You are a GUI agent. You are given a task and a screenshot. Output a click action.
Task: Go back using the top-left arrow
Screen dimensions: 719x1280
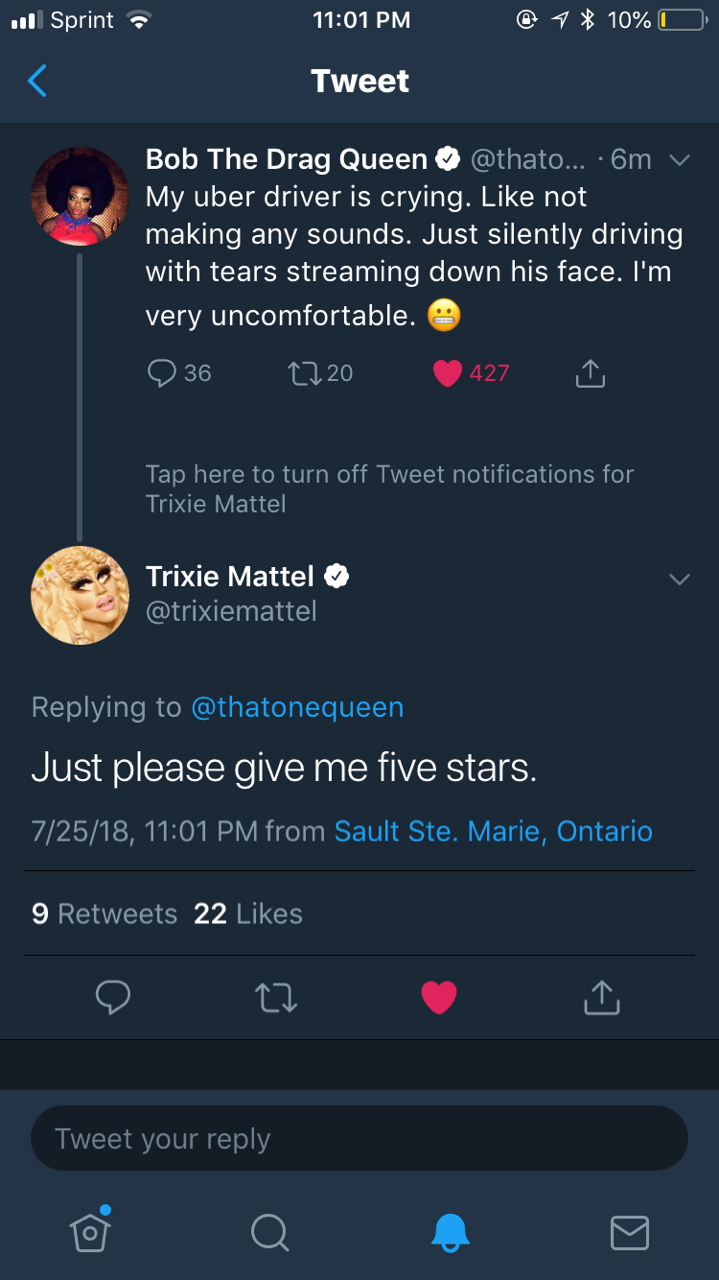pos(37,80)
